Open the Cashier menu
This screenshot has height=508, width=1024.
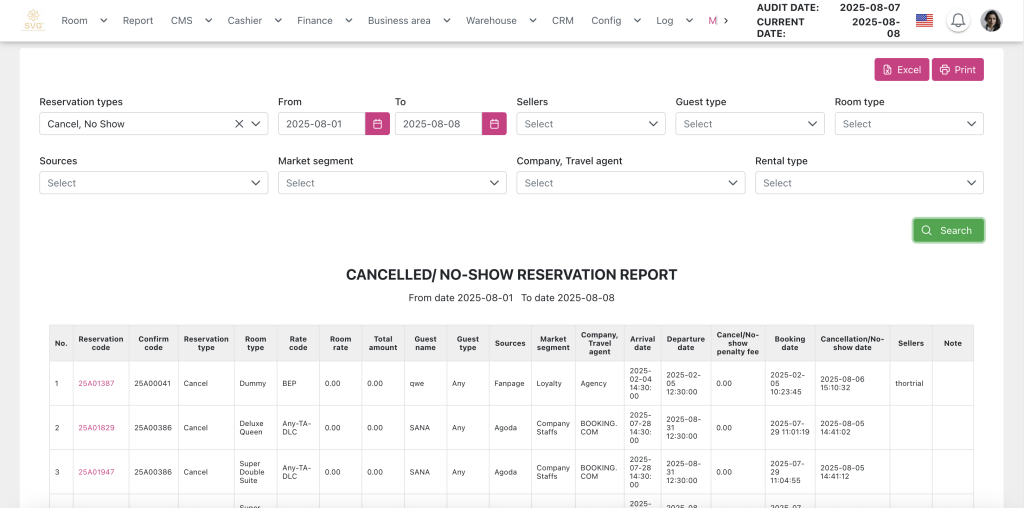pos(245,20)
